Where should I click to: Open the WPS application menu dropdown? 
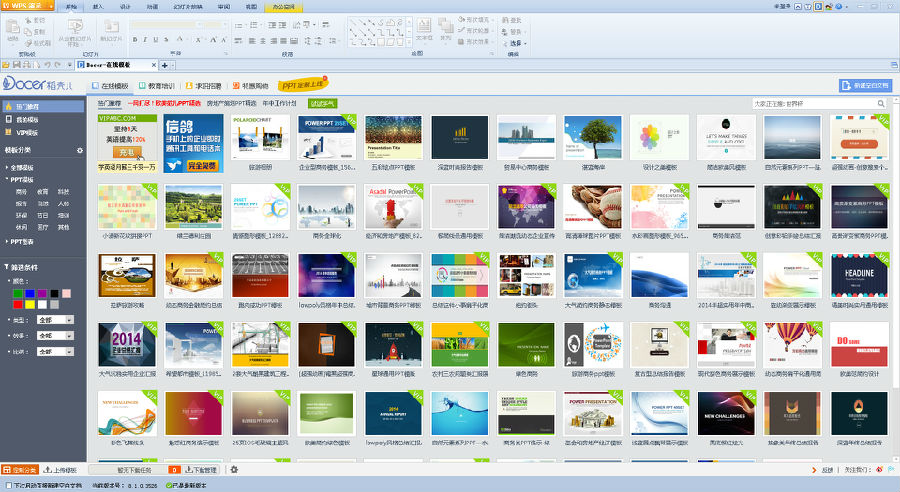click(x=50, y=6)
